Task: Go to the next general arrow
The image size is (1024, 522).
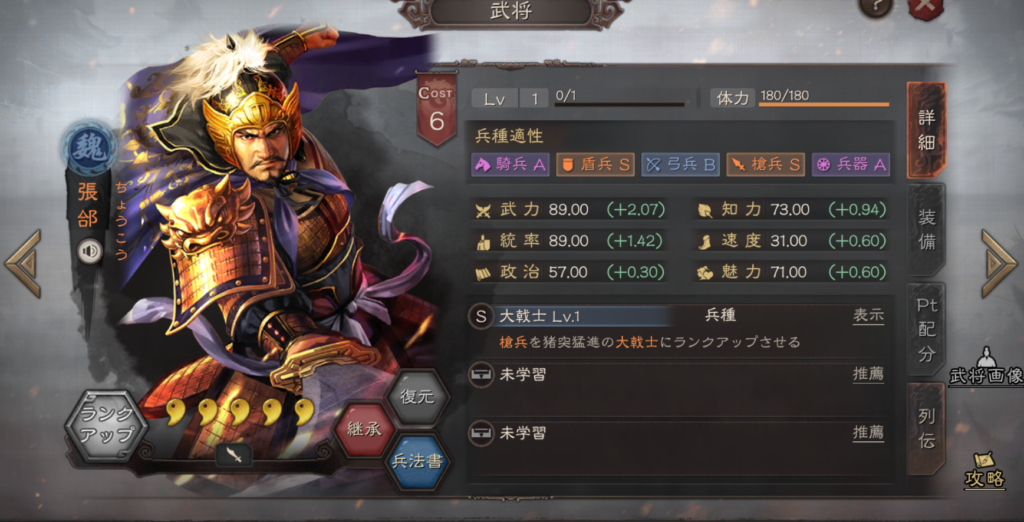Action: coord(999,263)
